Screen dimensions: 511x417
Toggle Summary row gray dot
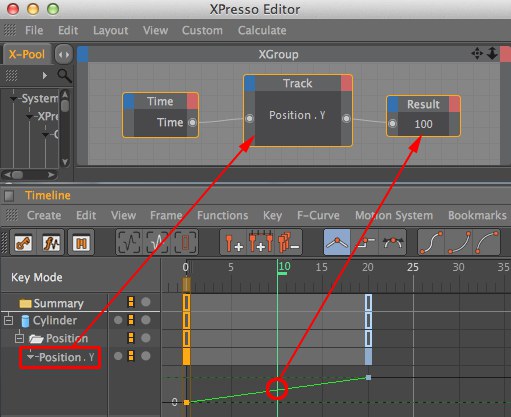146,302
